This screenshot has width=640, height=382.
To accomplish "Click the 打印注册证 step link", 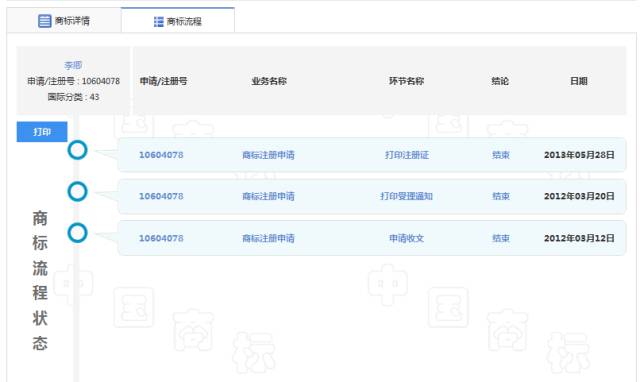I will coord(407,155).
